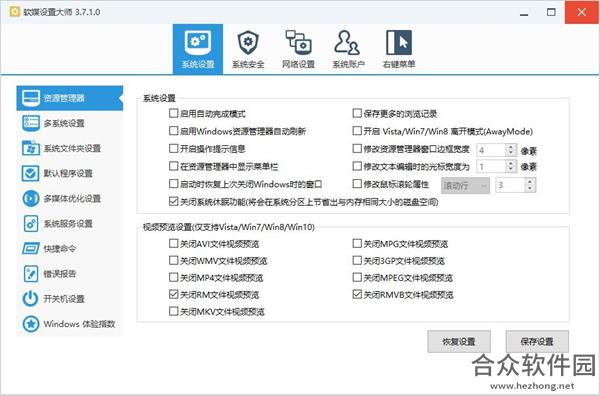Check 启用Windows资源管理器自动刷新
The width and height of the screenshot is (600, 396).
coord(173,131)
